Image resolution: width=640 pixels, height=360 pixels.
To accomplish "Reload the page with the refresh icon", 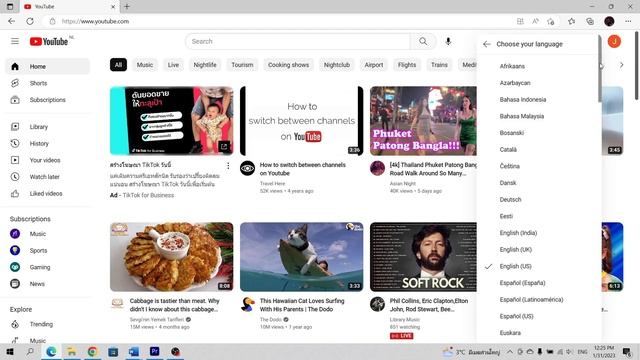I will (30, 21).
